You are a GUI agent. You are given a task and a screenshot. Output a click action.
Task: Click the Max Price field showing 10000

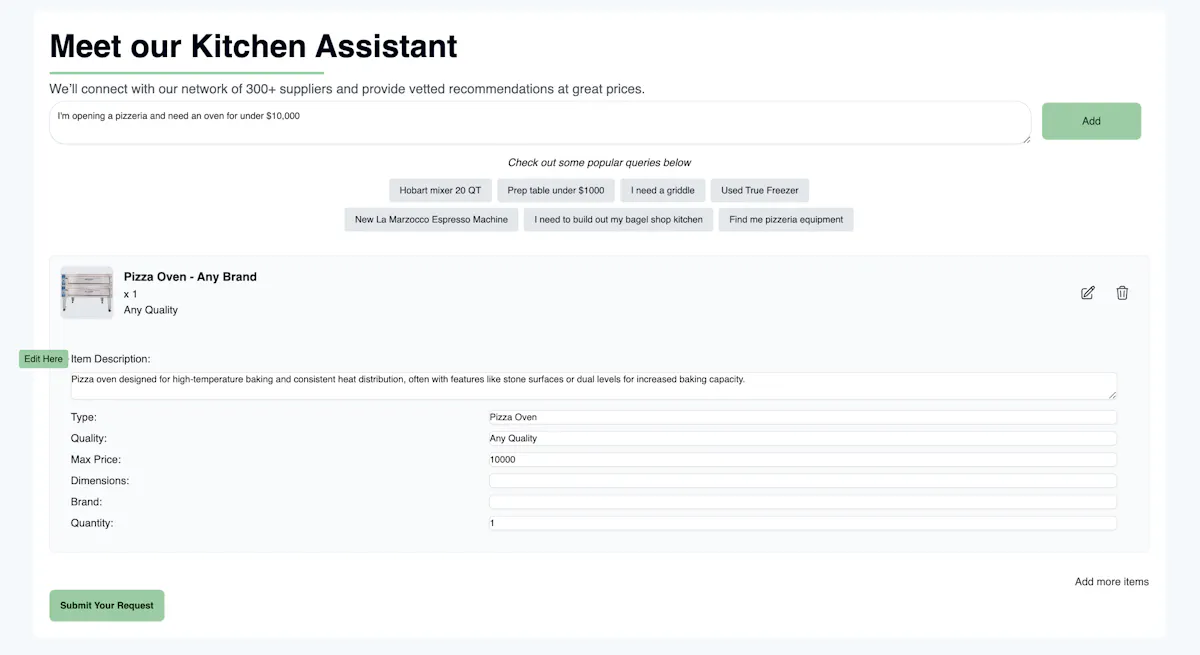[x=803, y=459]
